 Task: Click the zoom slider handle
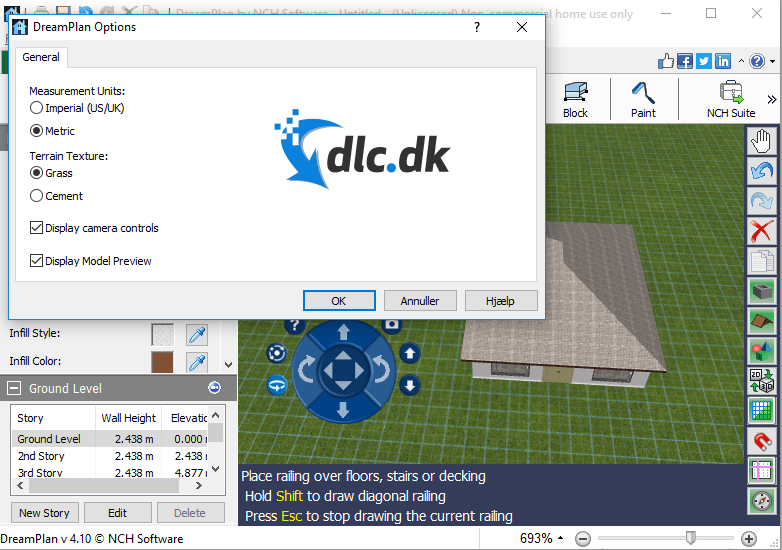point(691,538)
